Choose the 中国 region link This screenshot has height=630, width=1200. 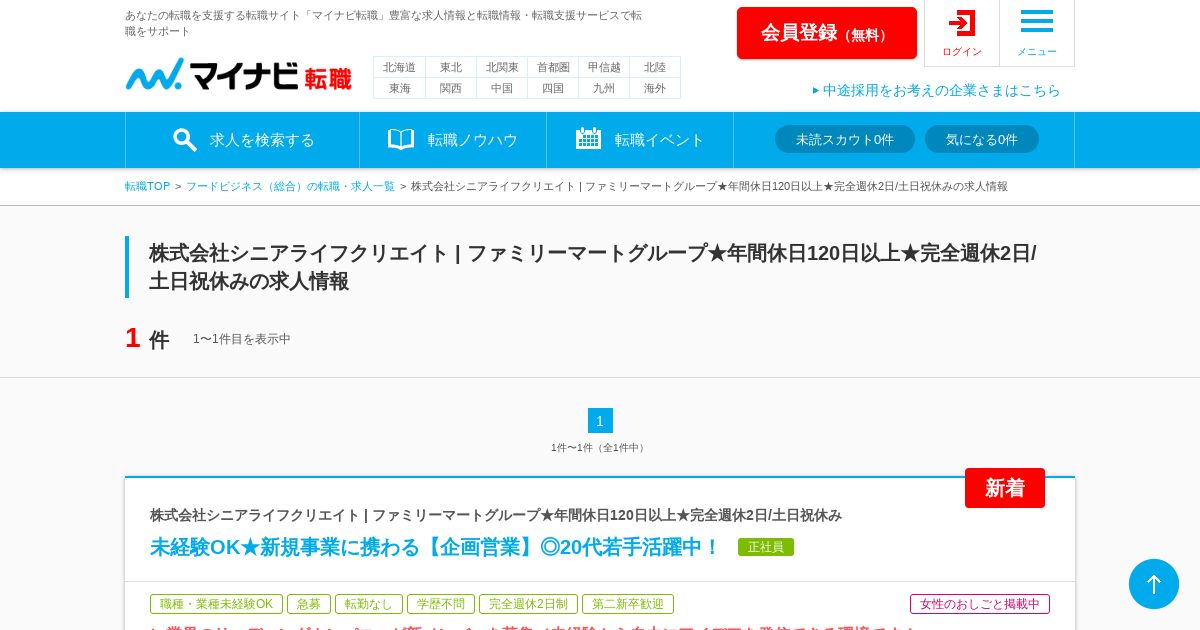pyautogui.click(x=502, y=88)
